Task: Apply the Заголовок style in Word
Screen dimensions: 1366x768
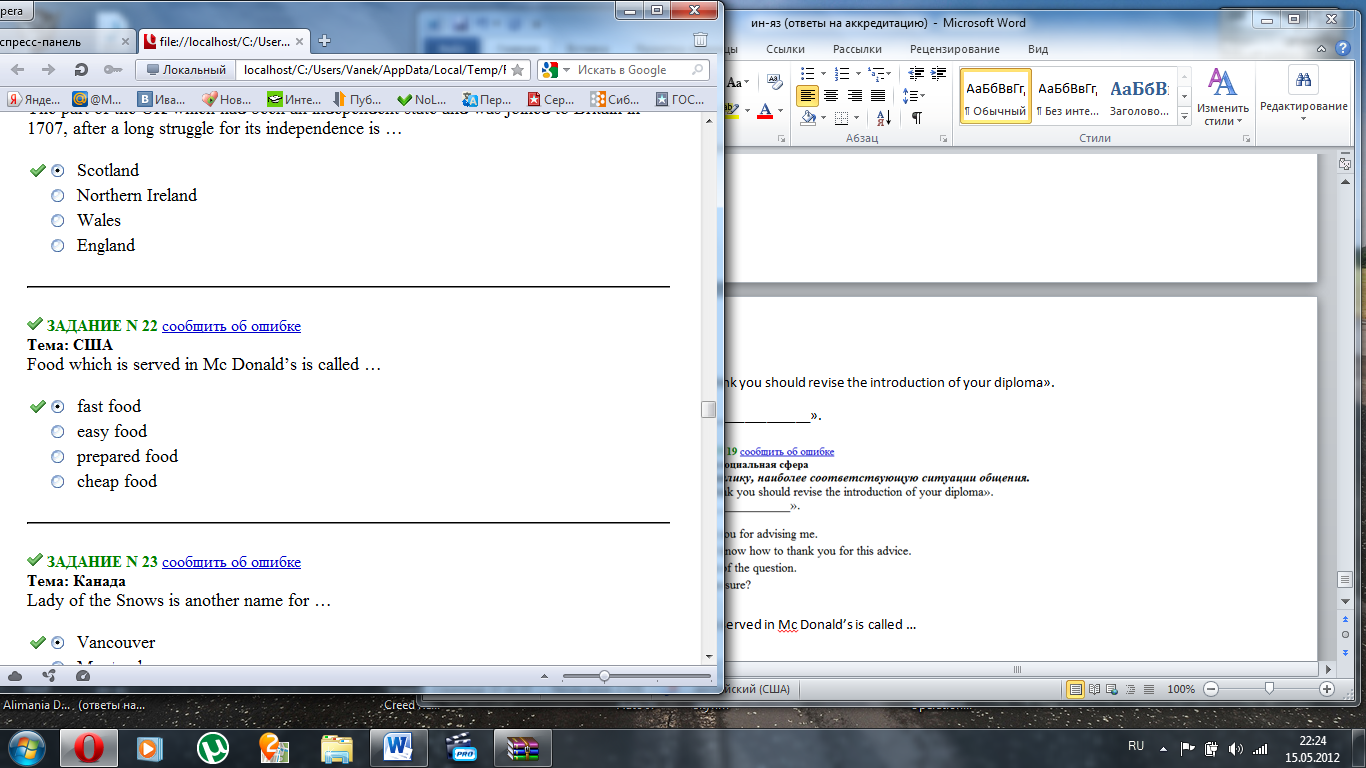Action: (1138, 95)
